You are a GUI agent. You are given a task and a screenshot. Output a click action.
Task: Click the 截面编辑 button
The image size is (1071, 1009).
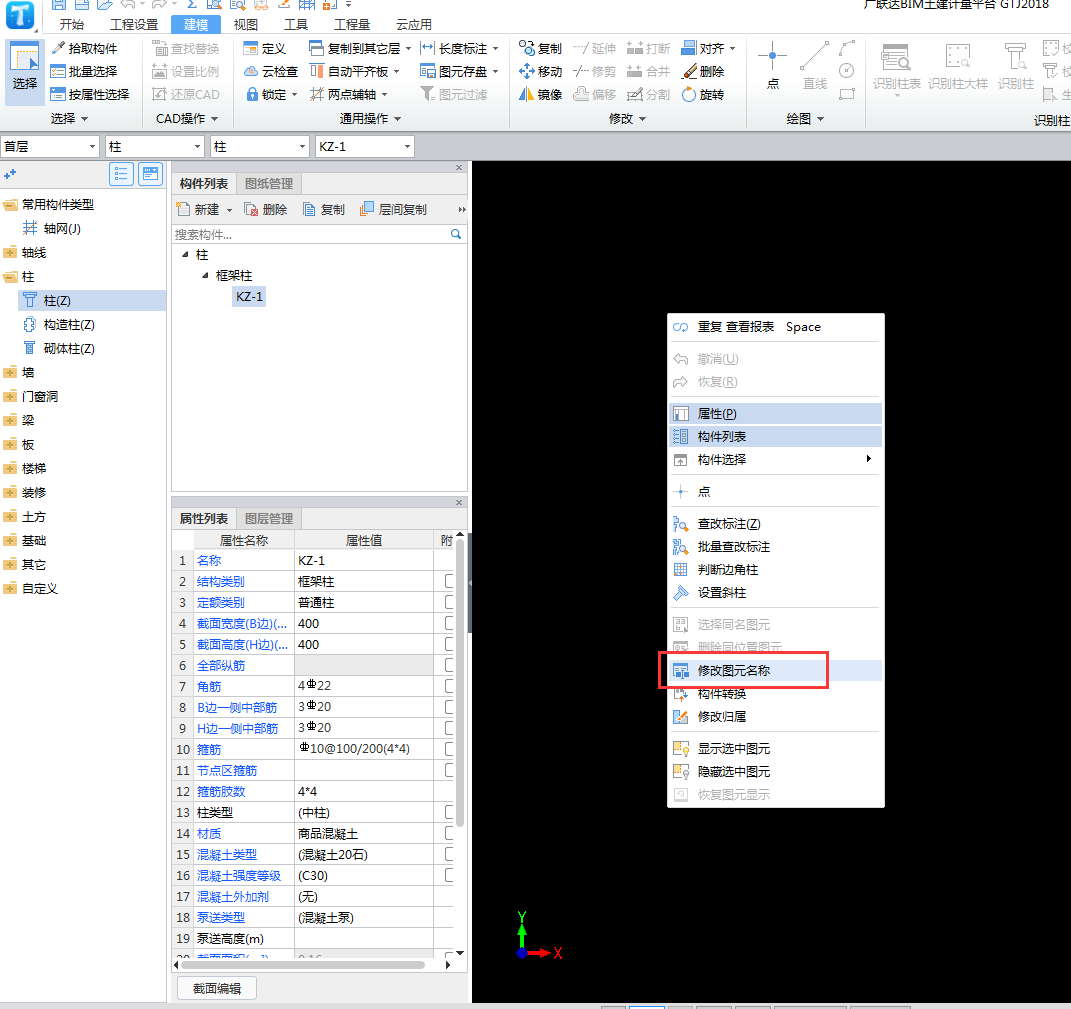tap(217, 989)
